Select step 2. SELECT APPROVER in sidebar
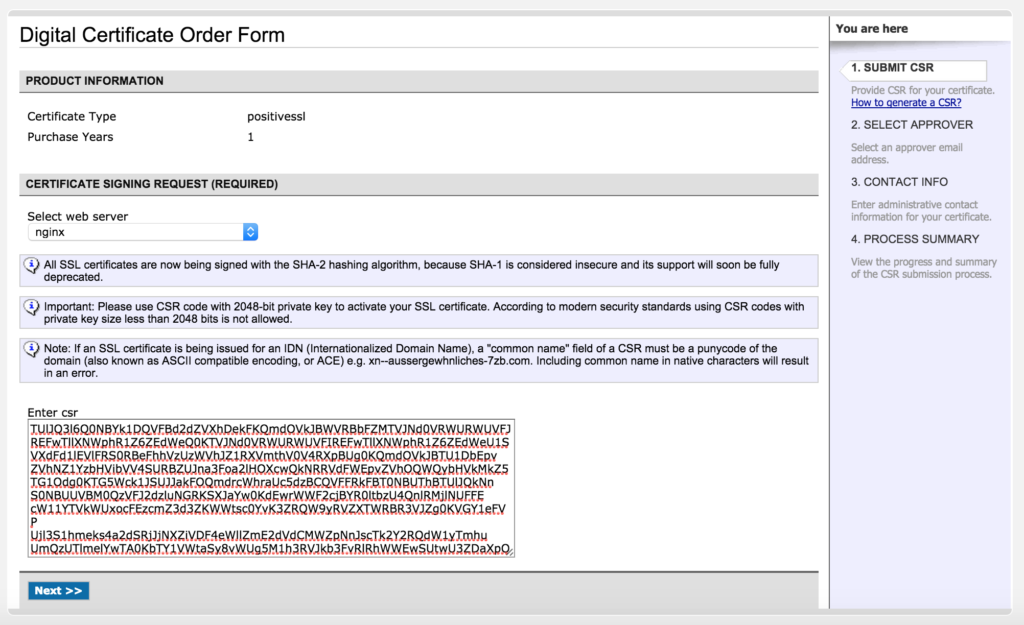Image resolution: width=1024 pixels, height=625 pixels. coord(911,125)
